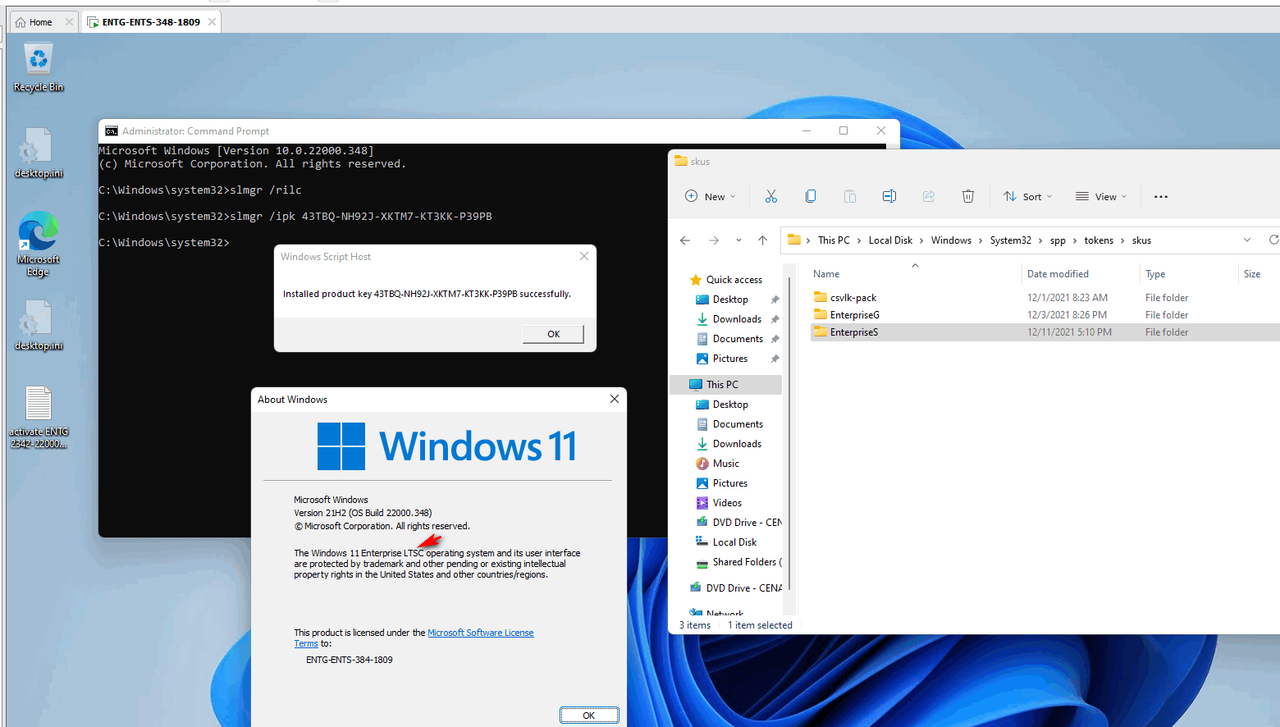The height and width of the screenshot is (727, 1280).
Task: Click Rename icon in Explorer toolbar
Action: [x=889, y=197]
